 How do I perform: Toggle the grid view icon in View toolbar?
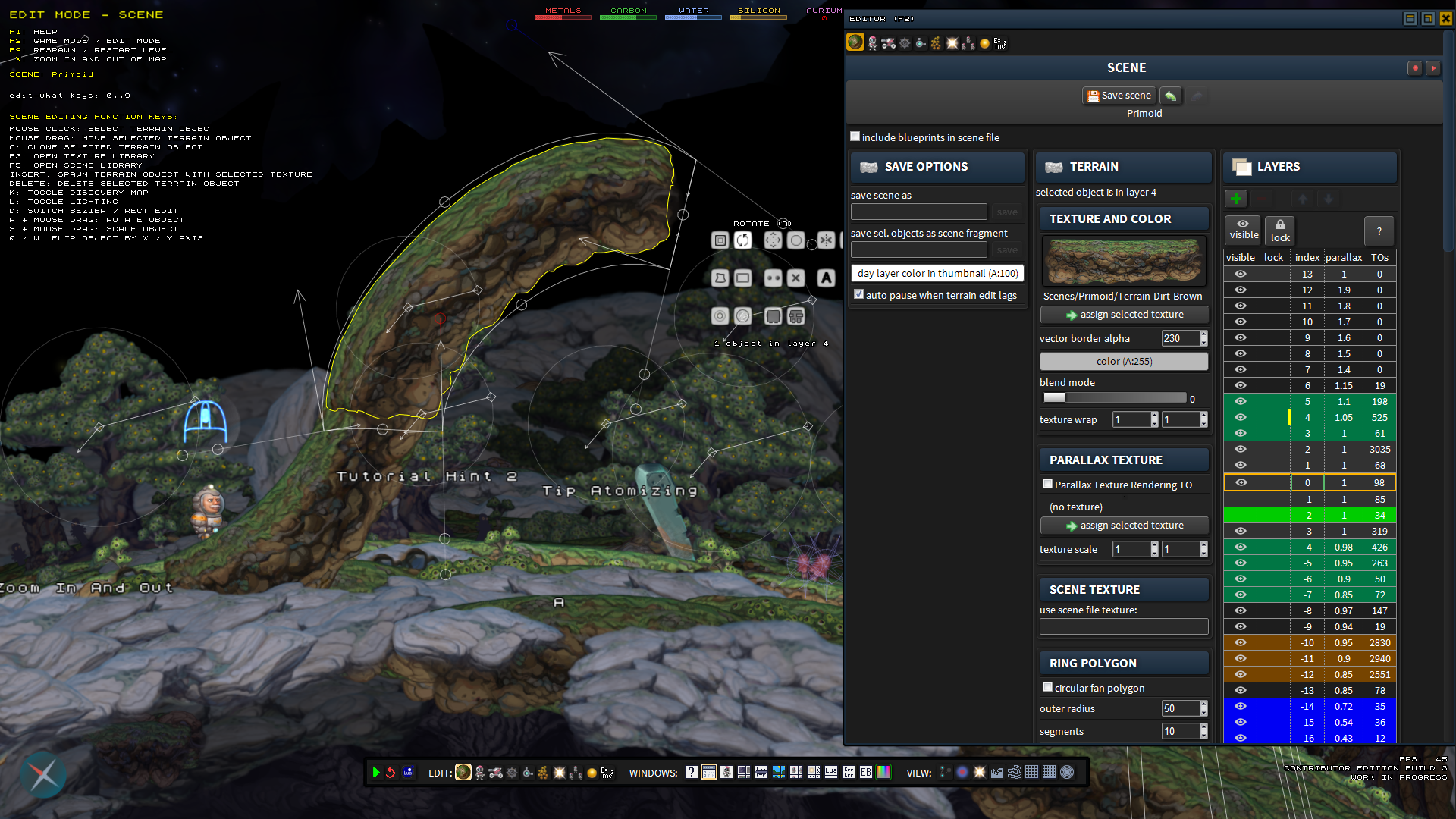(x=1032, y=773)
